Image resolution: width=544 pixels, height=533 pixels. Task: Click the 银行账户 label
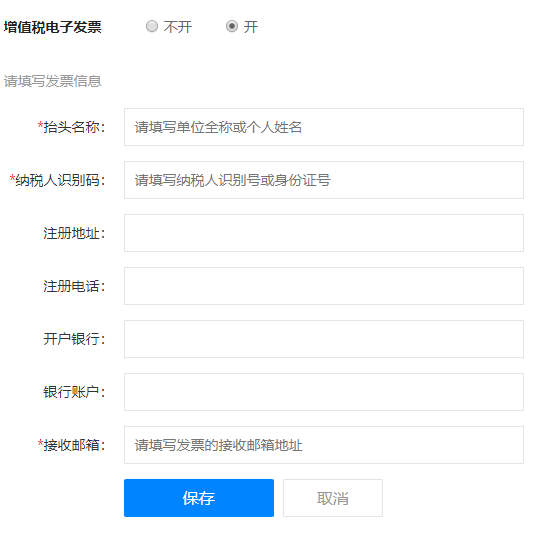[x=74, y=392]
